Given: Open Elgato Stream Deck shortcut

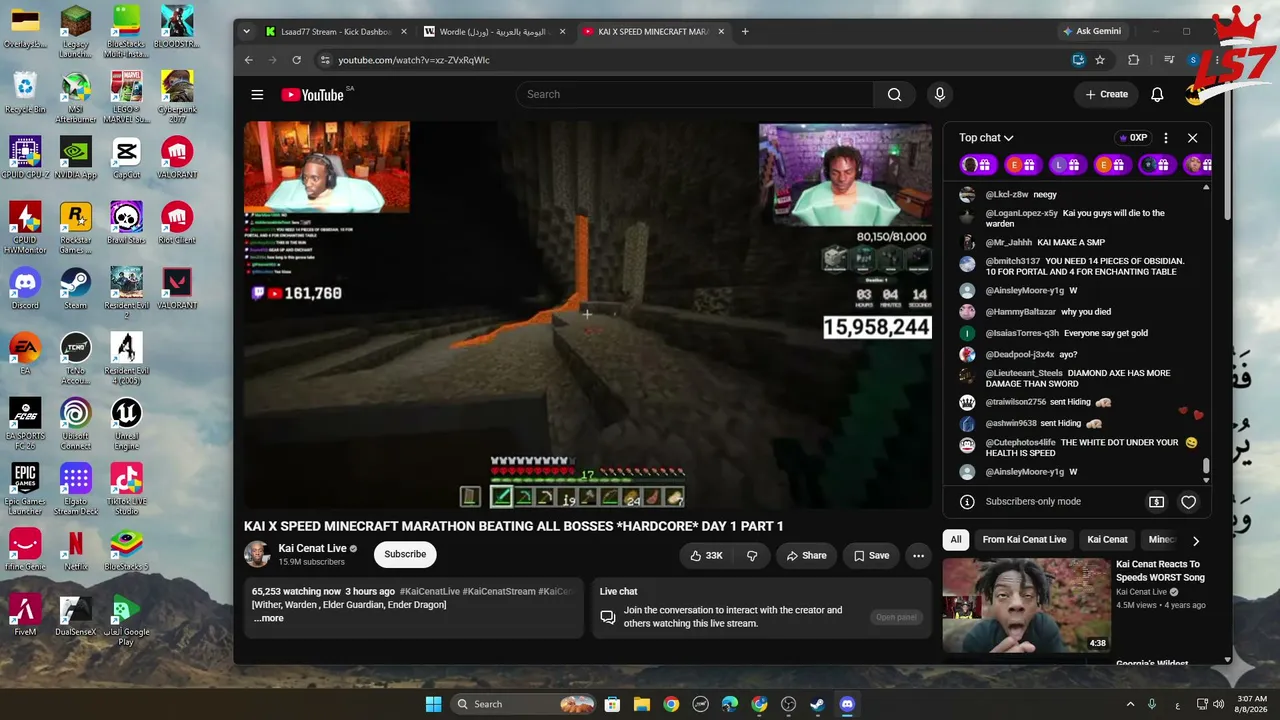Looking at the screenshot, I should [x=76, y=489].
